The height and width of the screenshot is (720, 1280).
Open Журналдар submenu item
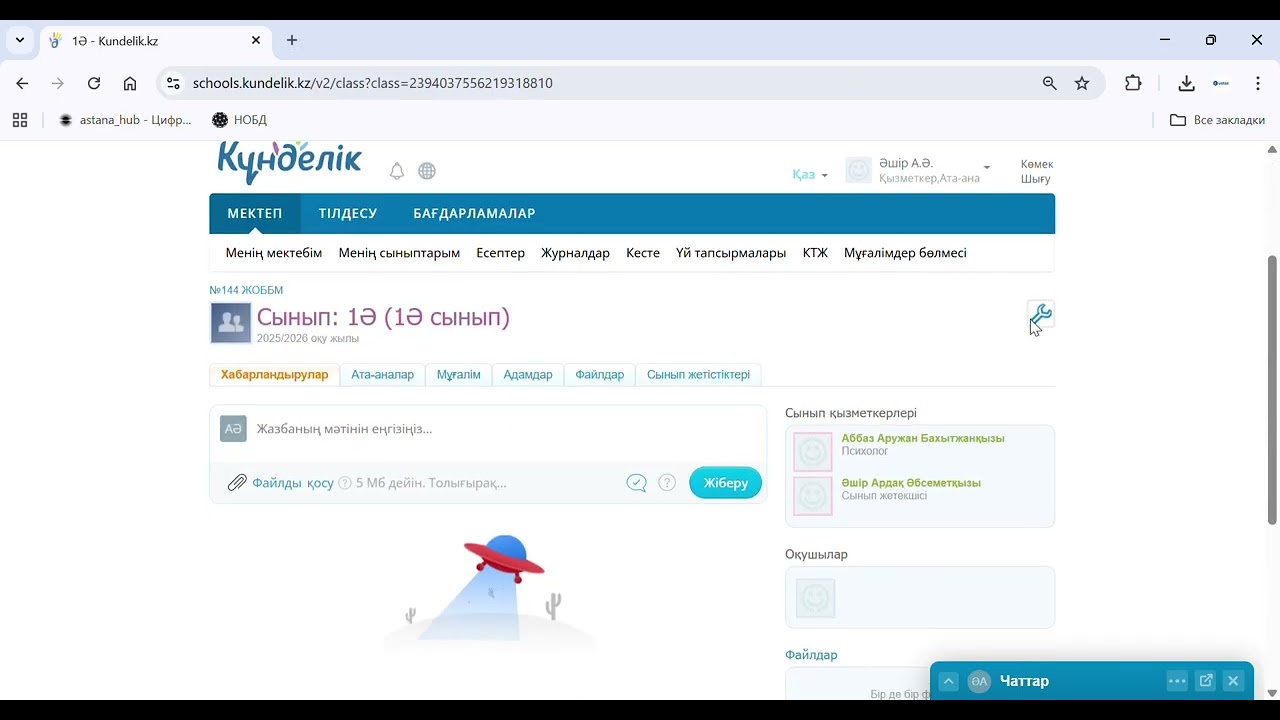coord(575,253)
